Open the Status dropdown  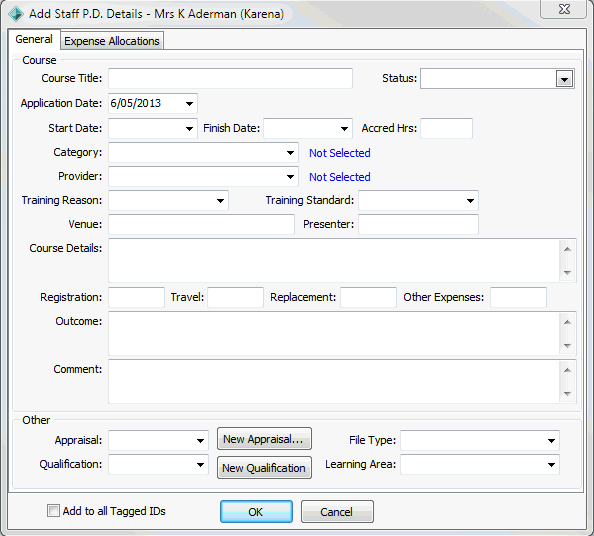tap(564, 79)
